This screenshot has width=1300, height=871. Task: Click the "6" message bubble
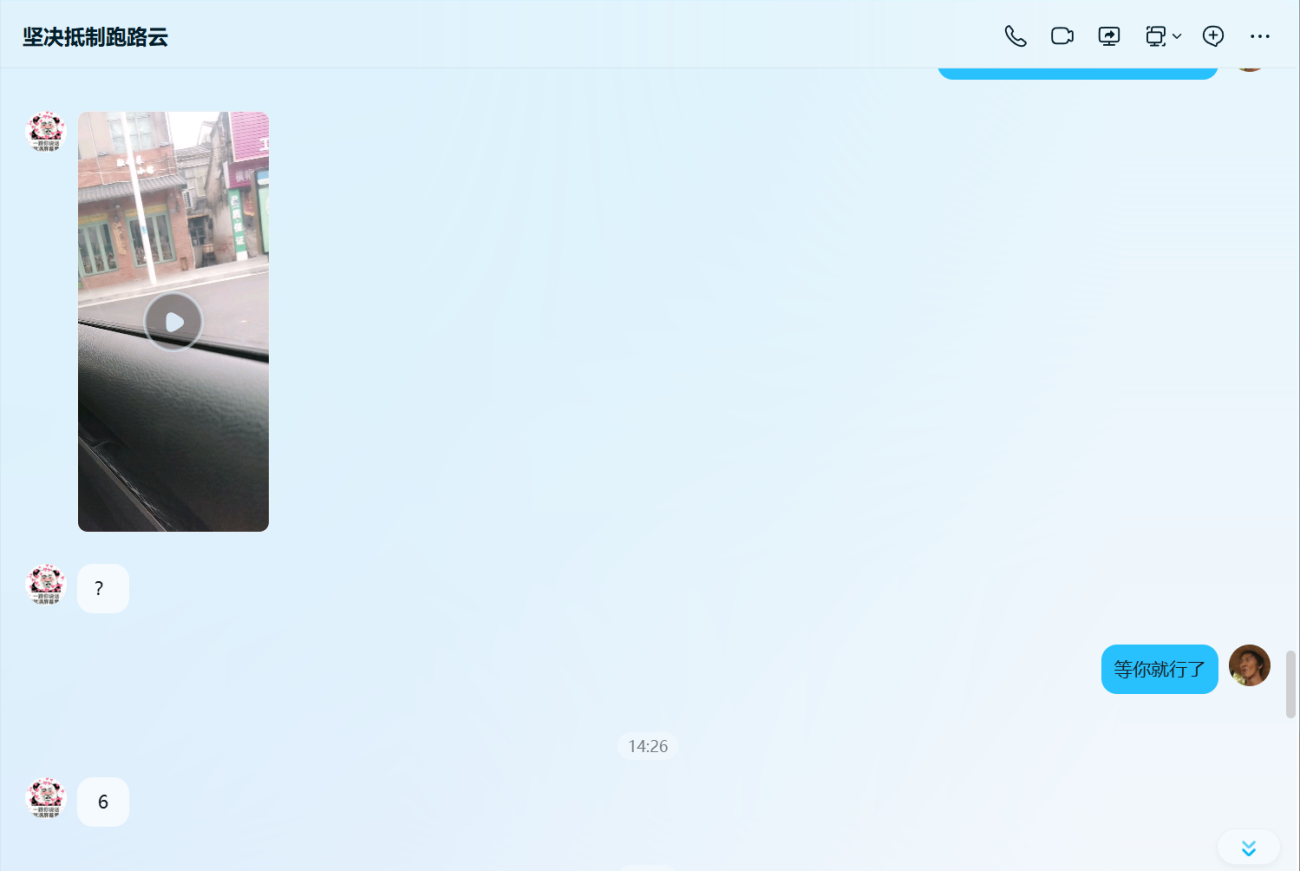pos(103,802)
